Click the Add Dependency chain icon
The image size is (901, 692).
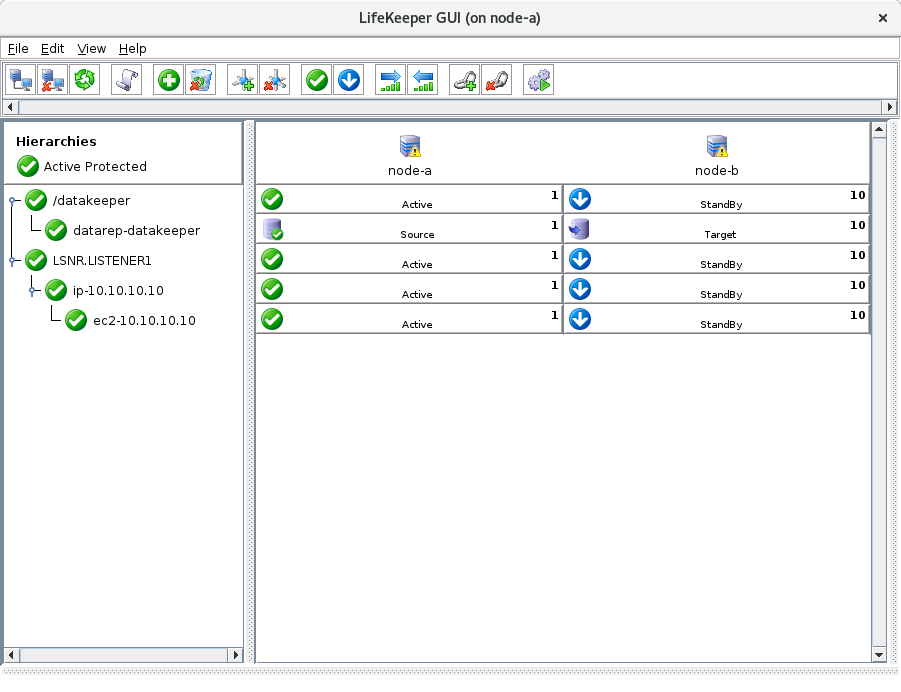coord(464,80)
